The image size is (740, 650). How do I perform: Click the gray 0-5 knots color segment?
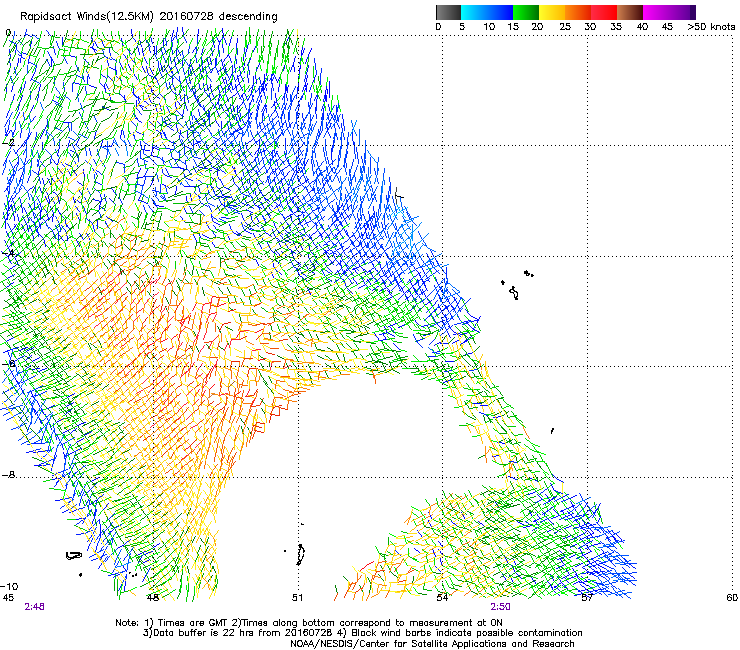click(448, 12)
